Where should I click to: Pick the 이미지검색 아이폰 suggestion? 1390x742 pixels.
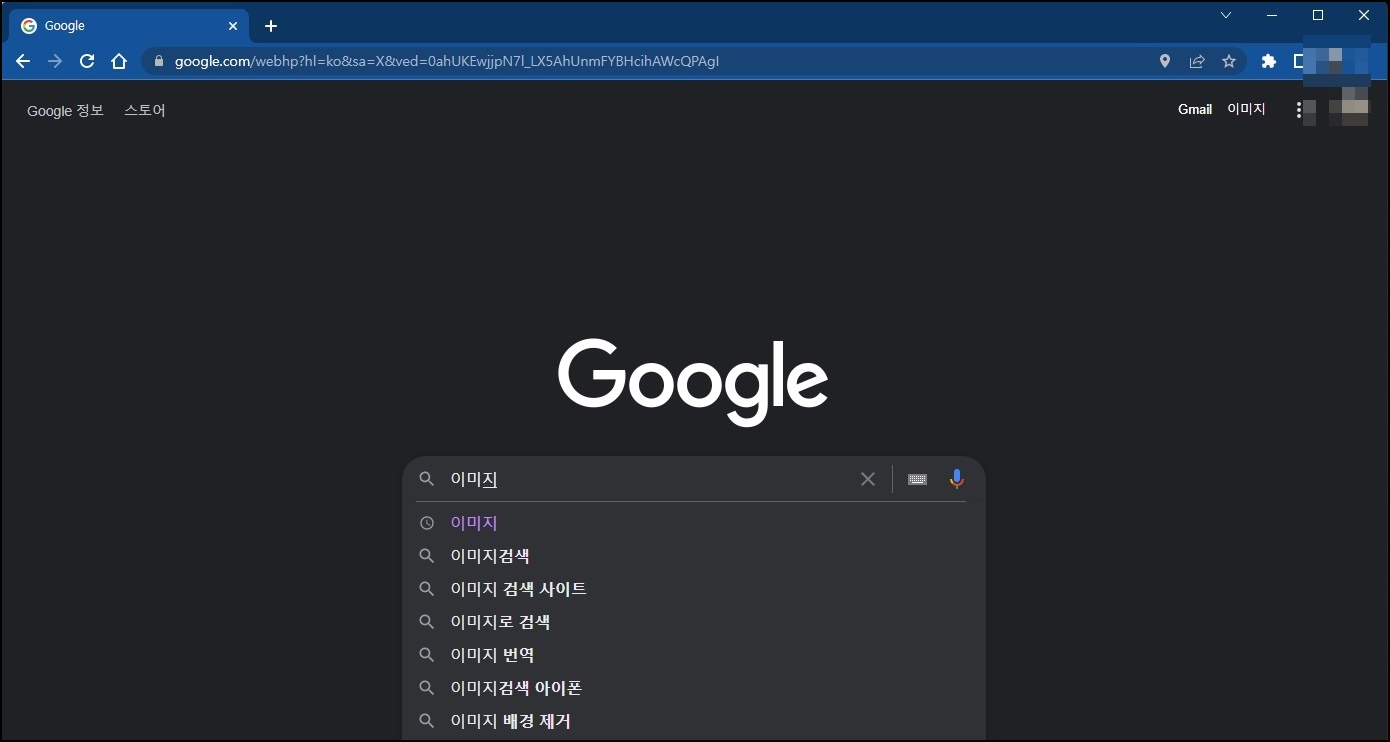pos(693,688)
